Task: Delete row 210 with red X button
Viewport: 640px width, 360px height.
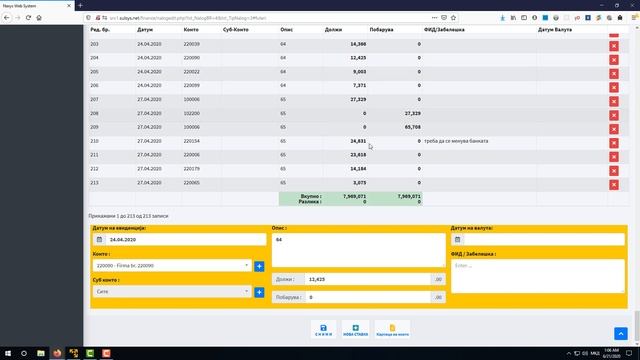Action: click(613, 143)
